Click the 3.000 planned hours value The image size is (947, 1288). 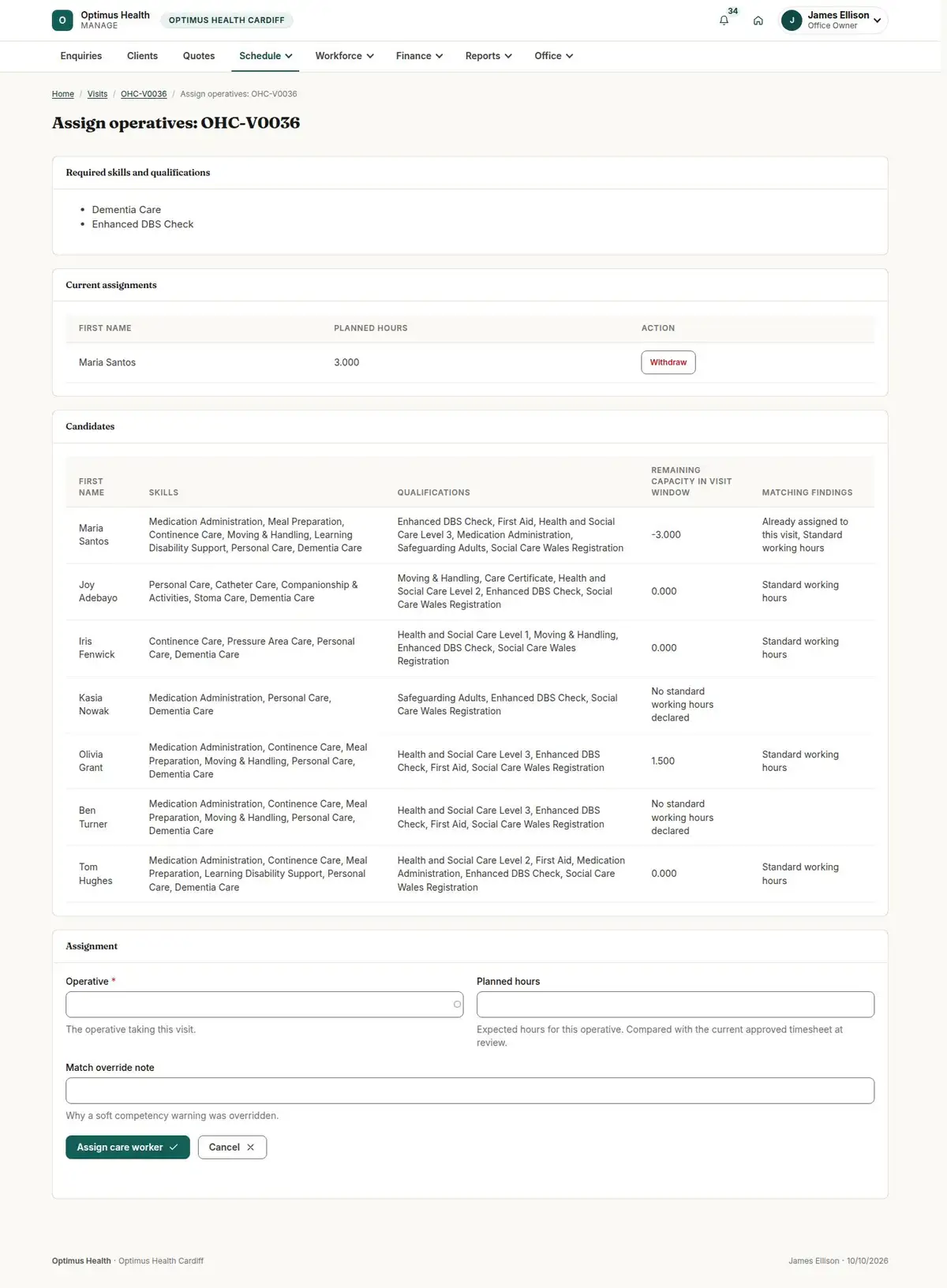pyautogui.click(x=346, y=362)
